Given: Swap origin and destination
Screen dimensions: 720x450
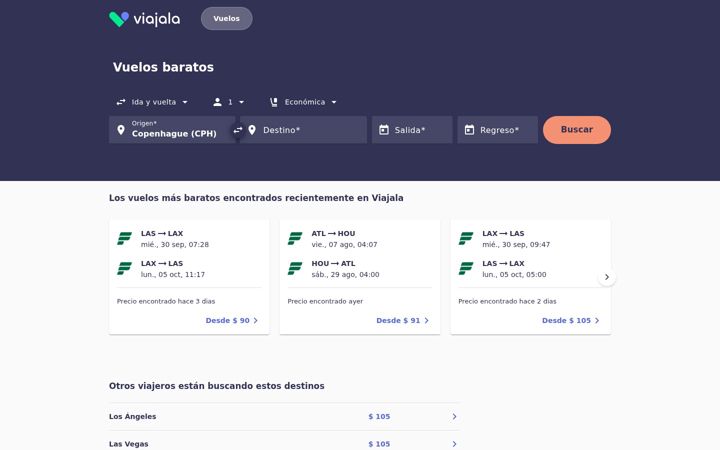Looking at the screenshot, I should pyautogui.click(x=237, y=130).
